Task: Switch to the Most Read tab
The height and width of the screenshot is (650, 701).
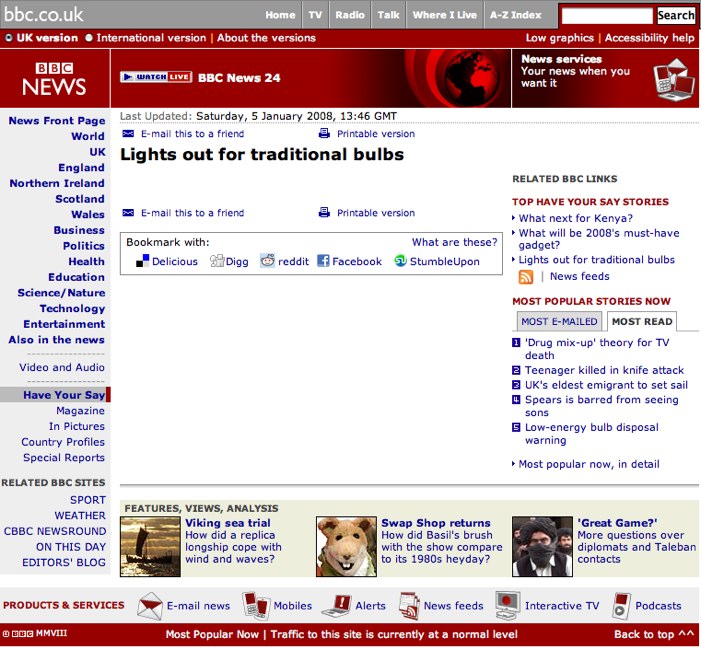Action: pyautogui.click(x=642, y=321)
